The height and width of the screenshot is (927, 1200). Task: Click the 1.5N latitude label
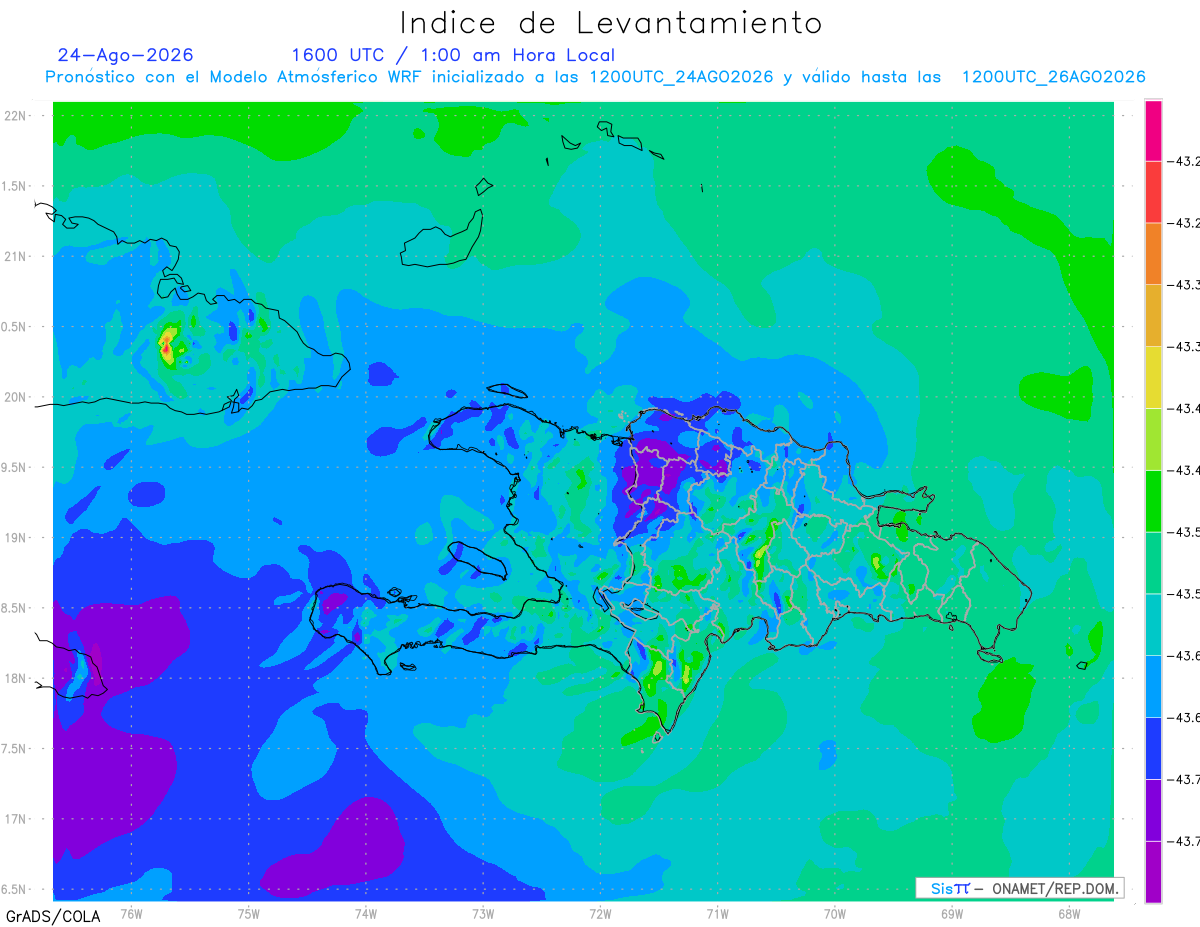coord(15,186)
